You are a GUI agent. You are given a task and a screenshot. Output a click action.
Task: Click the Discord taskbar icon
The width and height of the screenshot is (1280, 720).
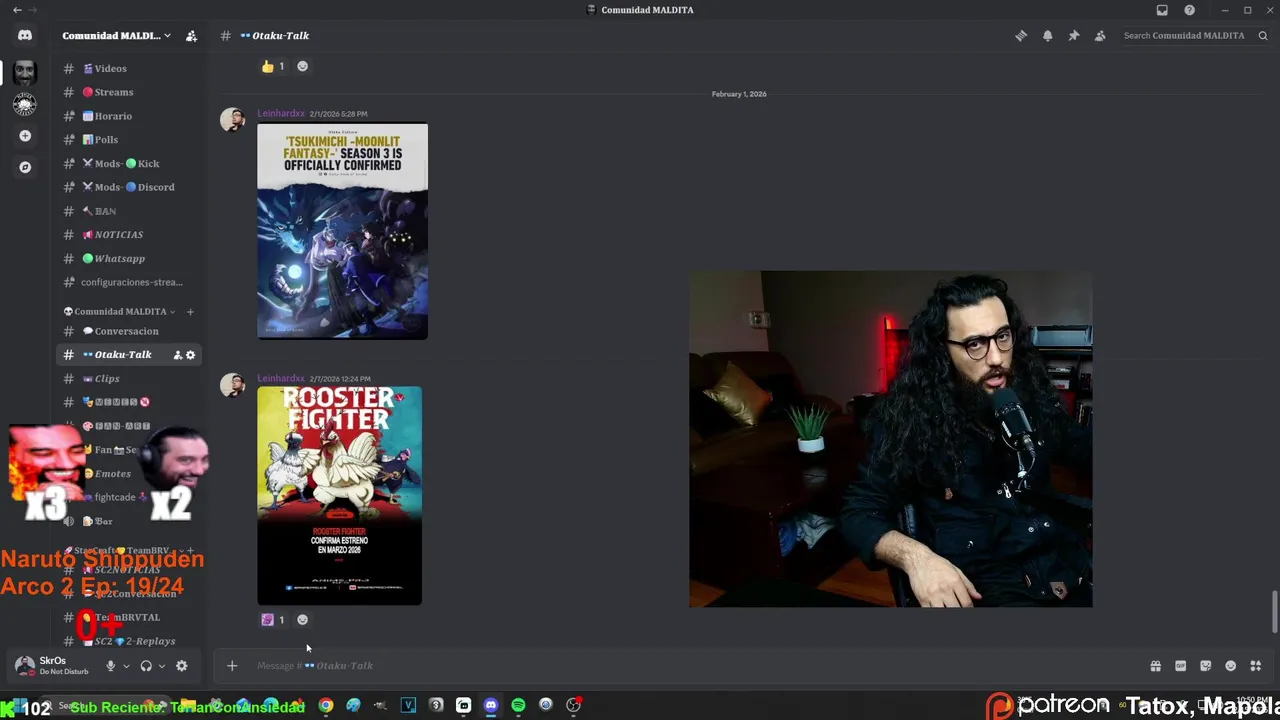490,705
